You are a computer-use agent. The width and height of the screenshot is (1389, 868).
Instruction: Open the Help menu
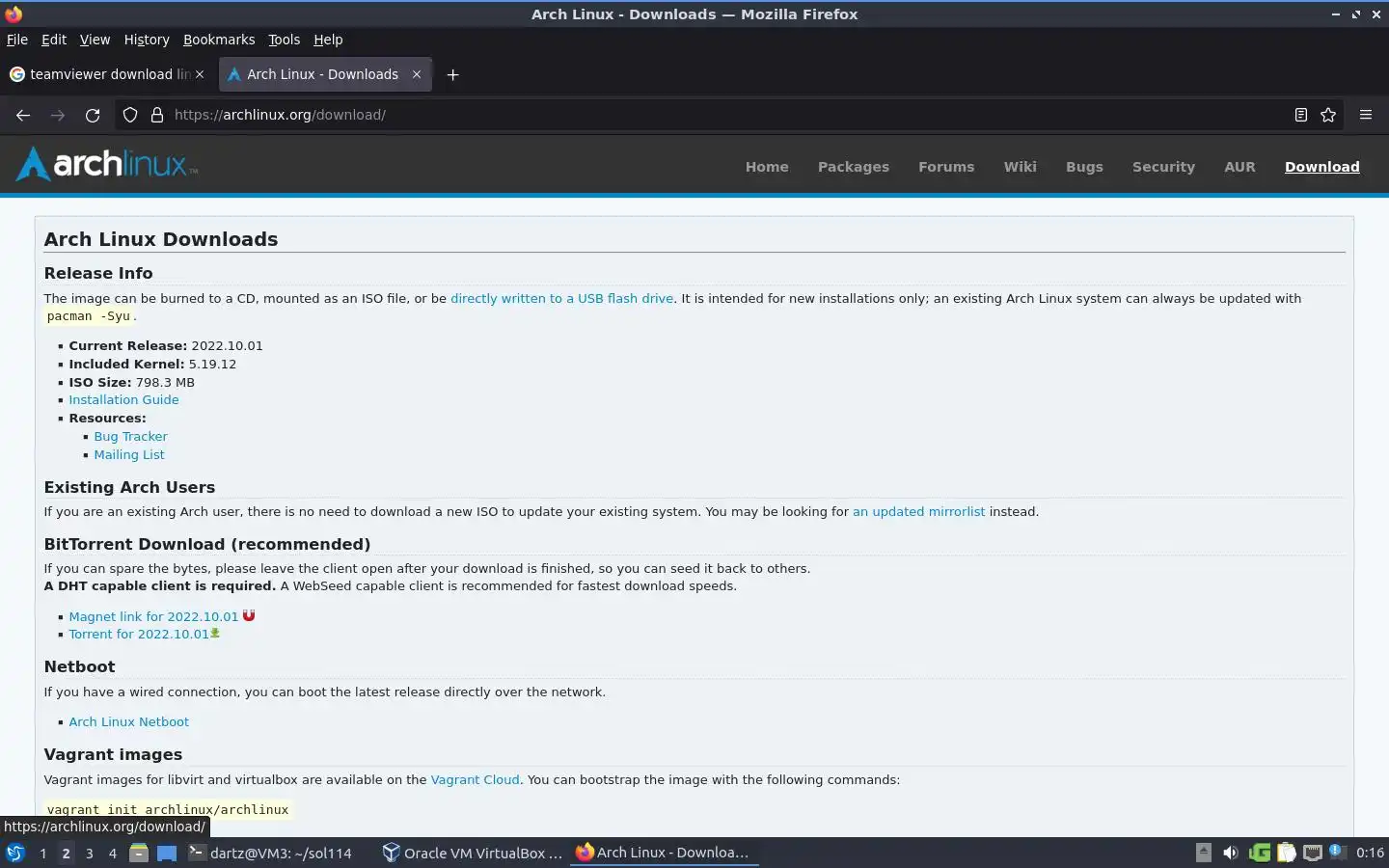tap(328, 40)
